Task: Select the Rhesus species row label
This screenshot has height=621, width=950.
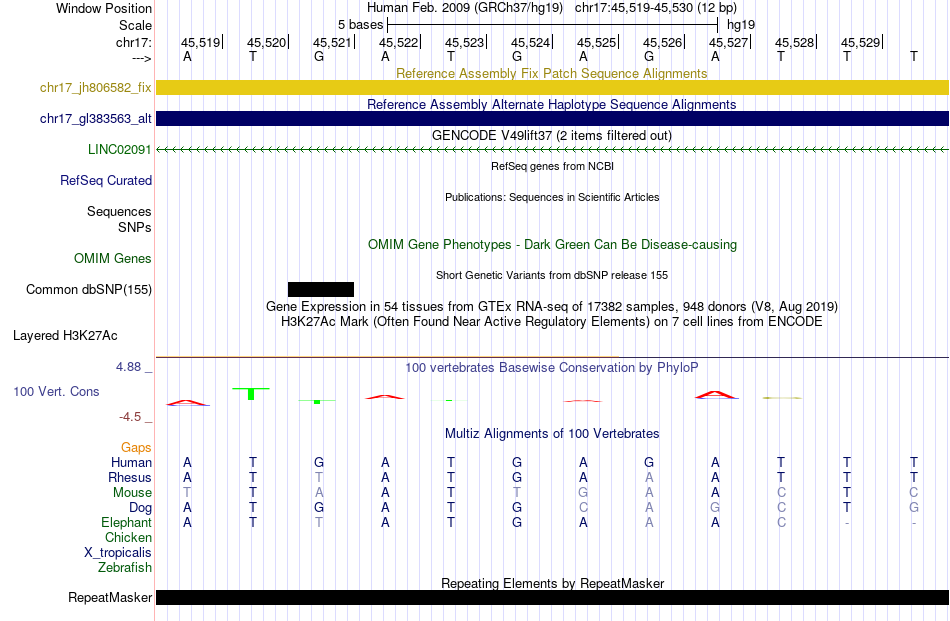Action: (130, 477)
